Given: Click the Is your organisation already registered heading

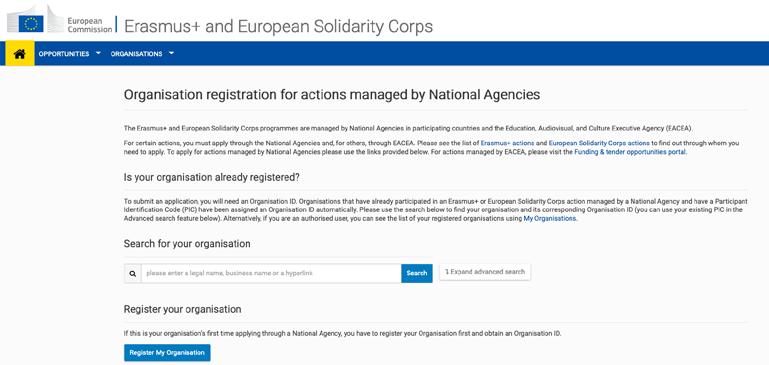Looking at the screenshot, I should click(211, 178).
